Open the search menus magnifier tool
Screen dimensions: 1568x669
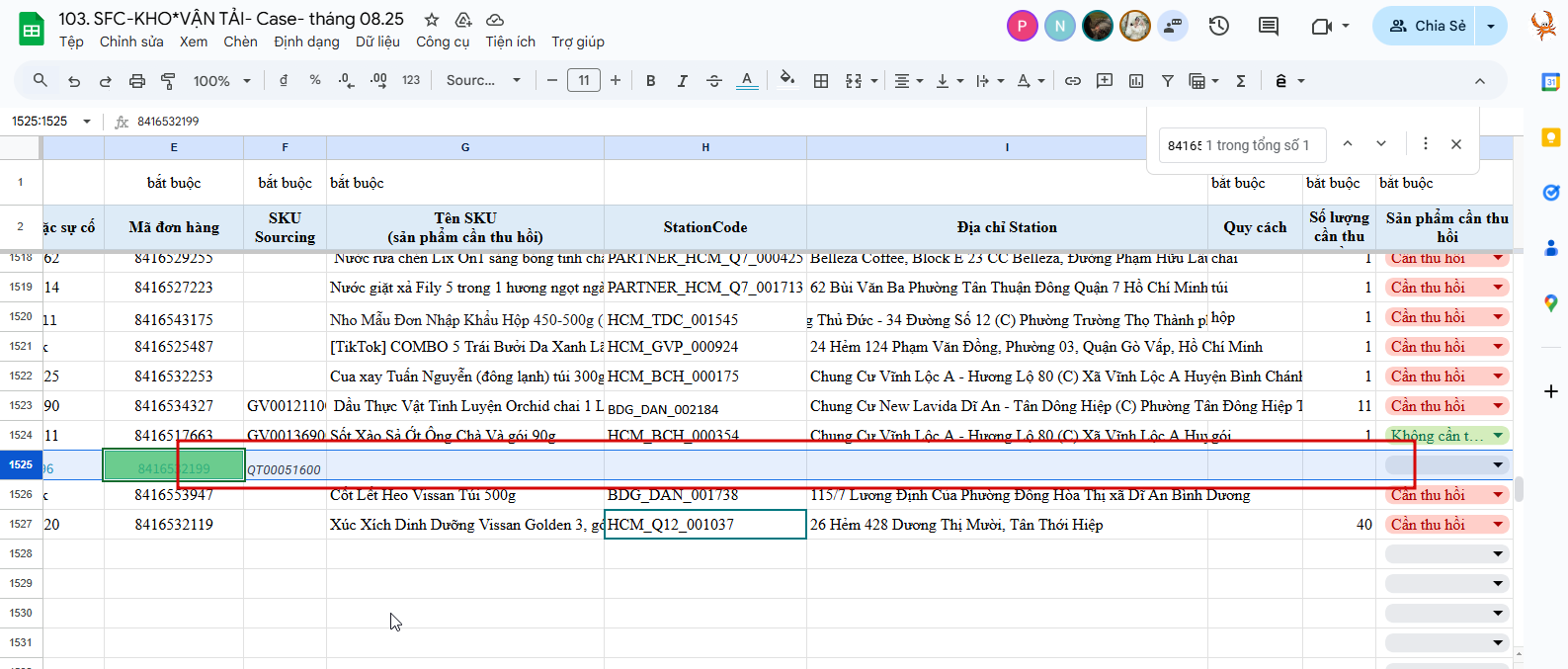tap(41, 80)
